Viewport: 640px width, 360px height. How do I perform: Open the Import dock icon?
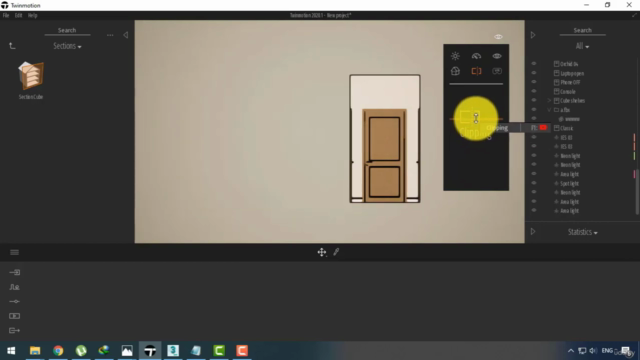(x=15, y=272)
